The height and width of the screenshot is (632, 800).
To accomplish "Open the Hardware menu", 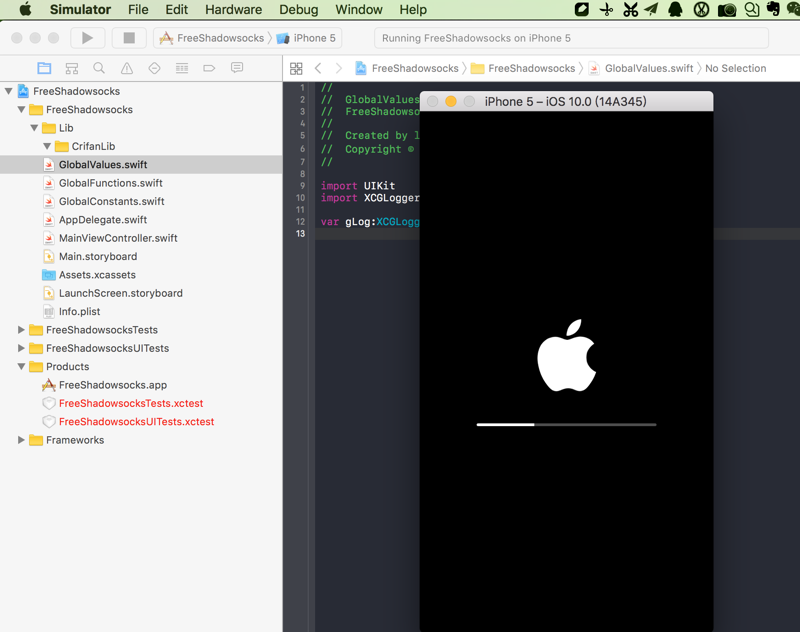I will coord(232,9).
